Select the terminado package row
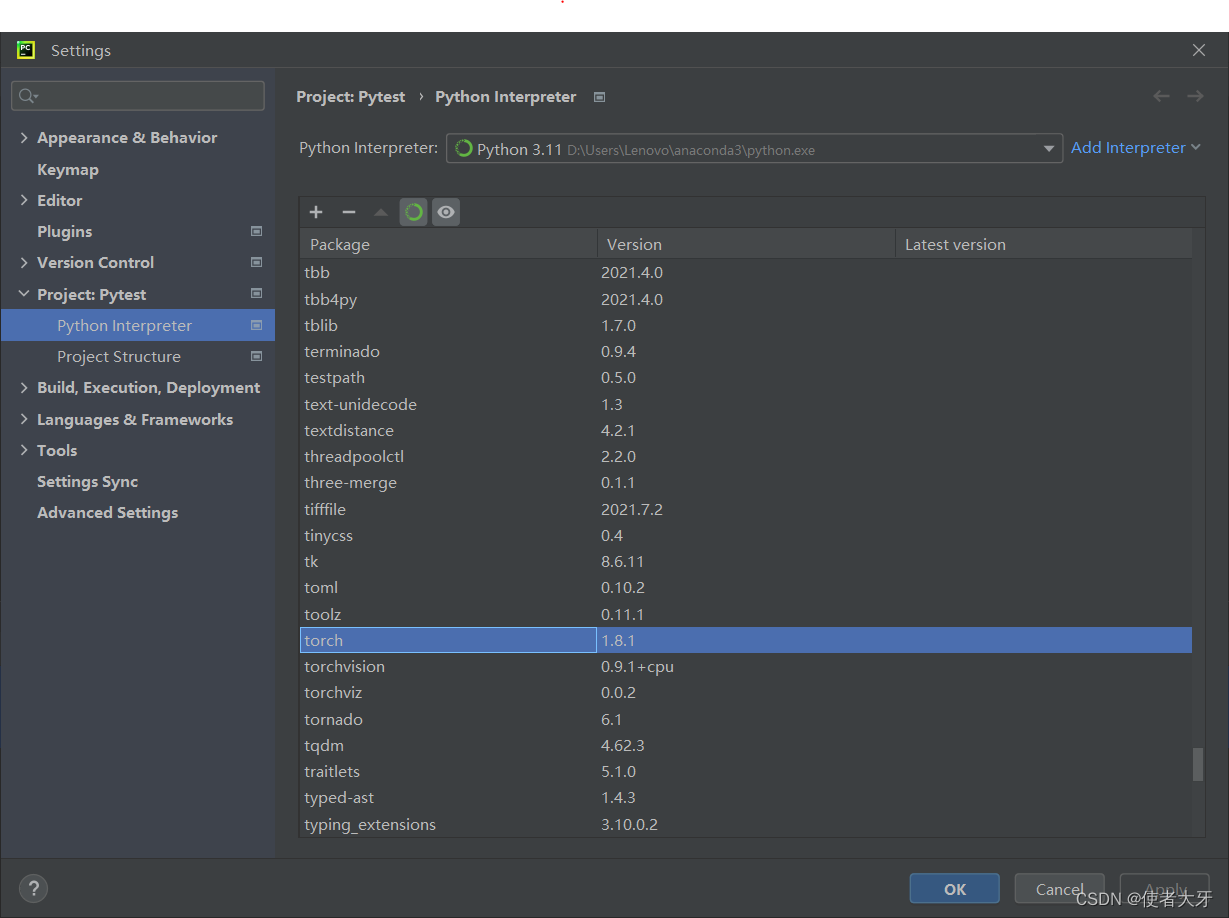 coord(746,351)
